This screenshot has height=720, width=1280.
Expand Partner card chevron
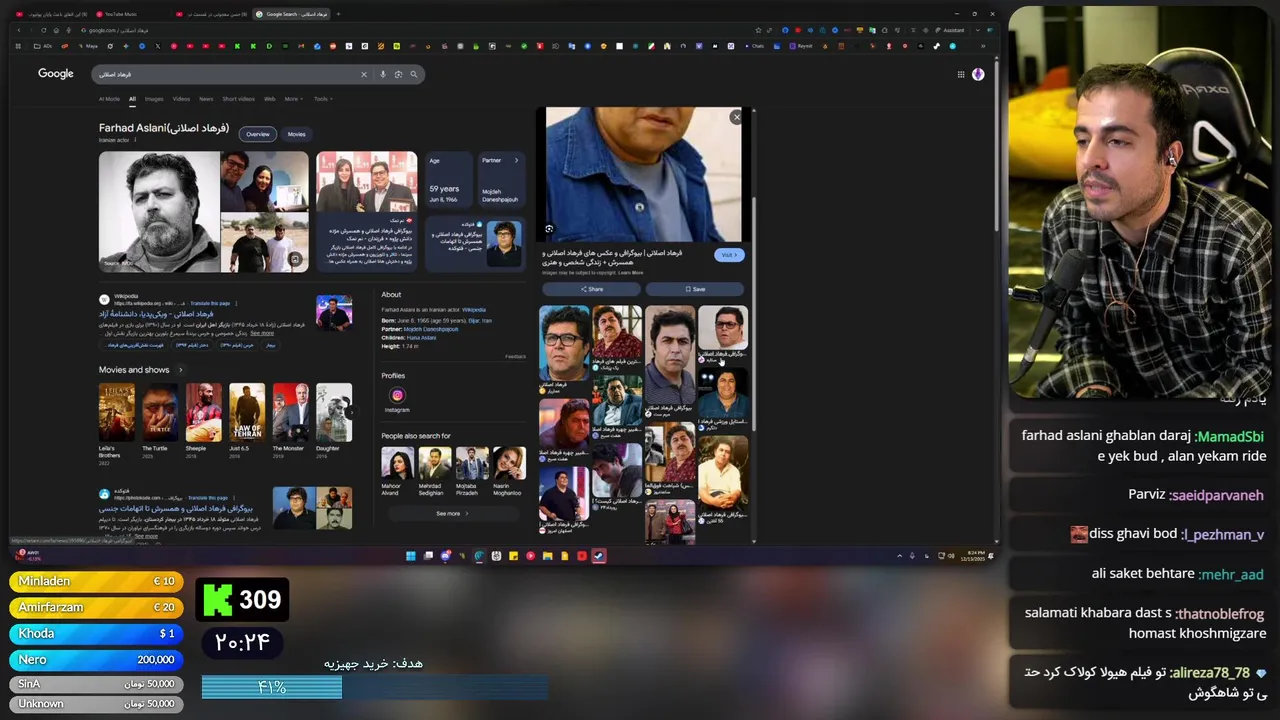coord(516,160)
